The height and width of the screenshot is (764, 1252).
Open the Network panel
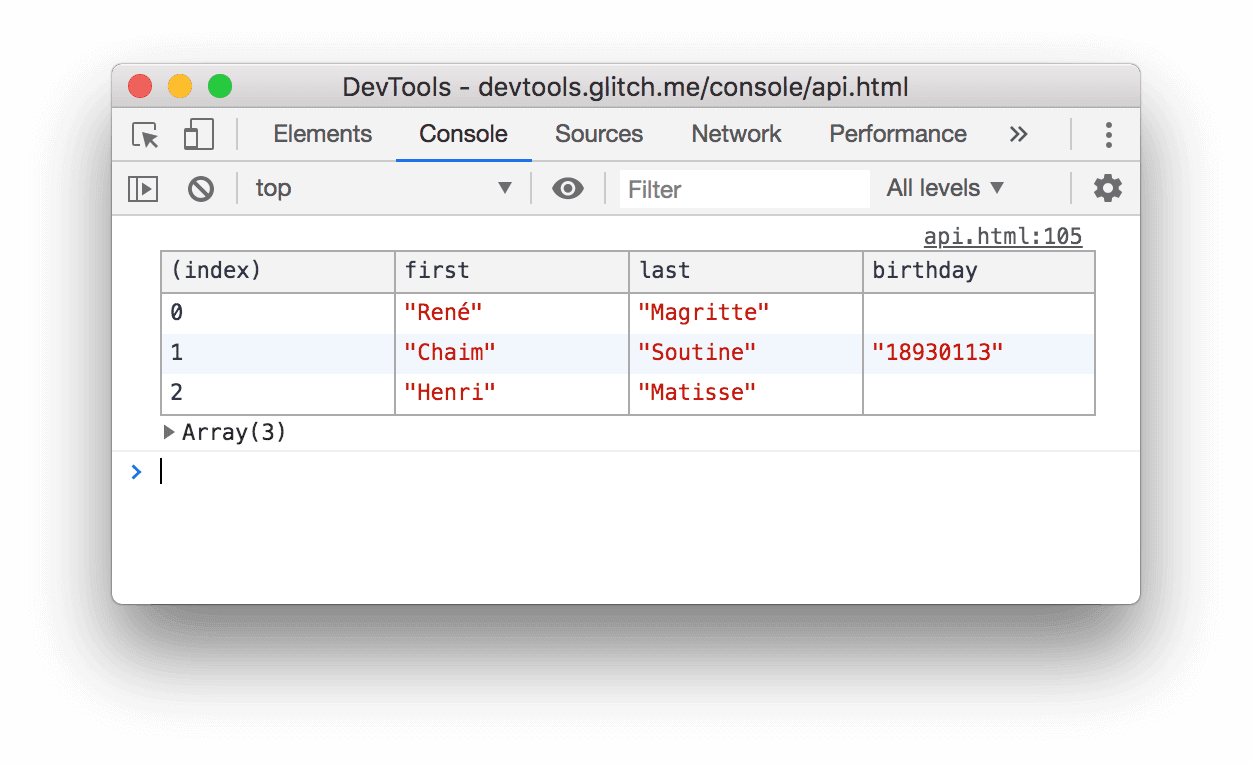(x=736, y=134)
